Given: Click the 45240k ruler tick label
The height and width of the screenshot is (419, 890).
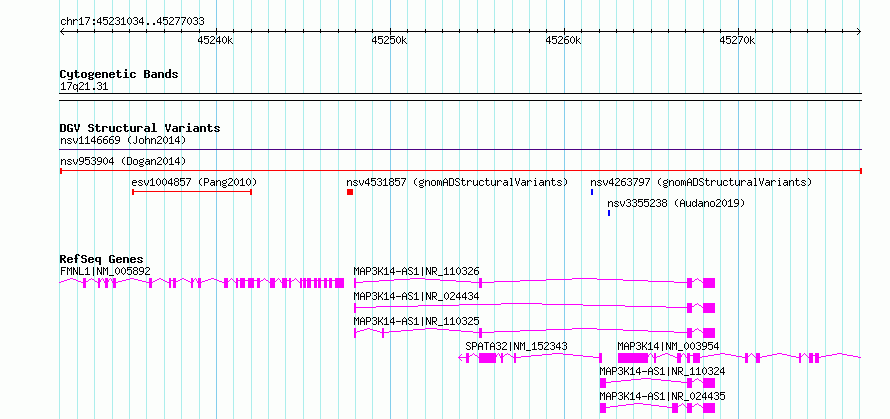Looking at the screenshot, I should (216, 40).
